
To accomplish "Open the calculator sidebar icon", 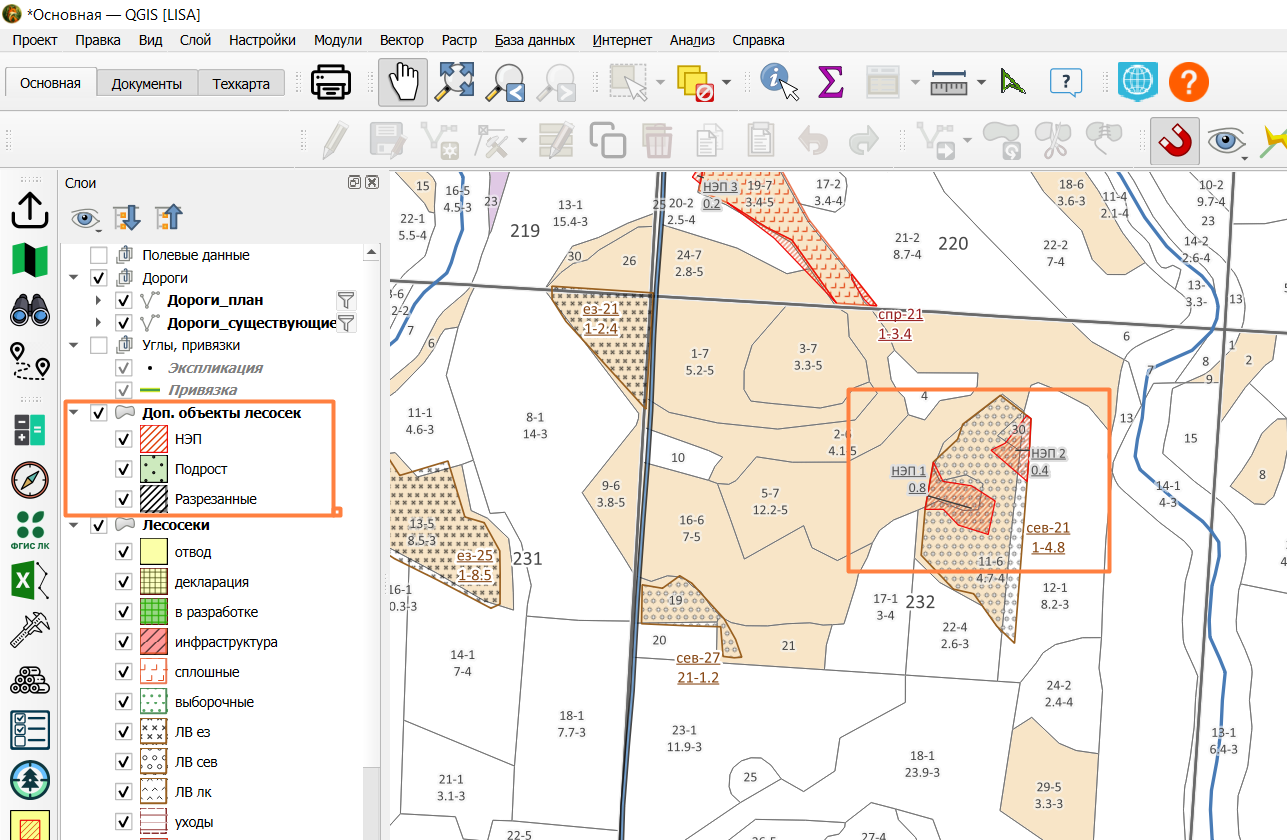I will coord(30,429).
